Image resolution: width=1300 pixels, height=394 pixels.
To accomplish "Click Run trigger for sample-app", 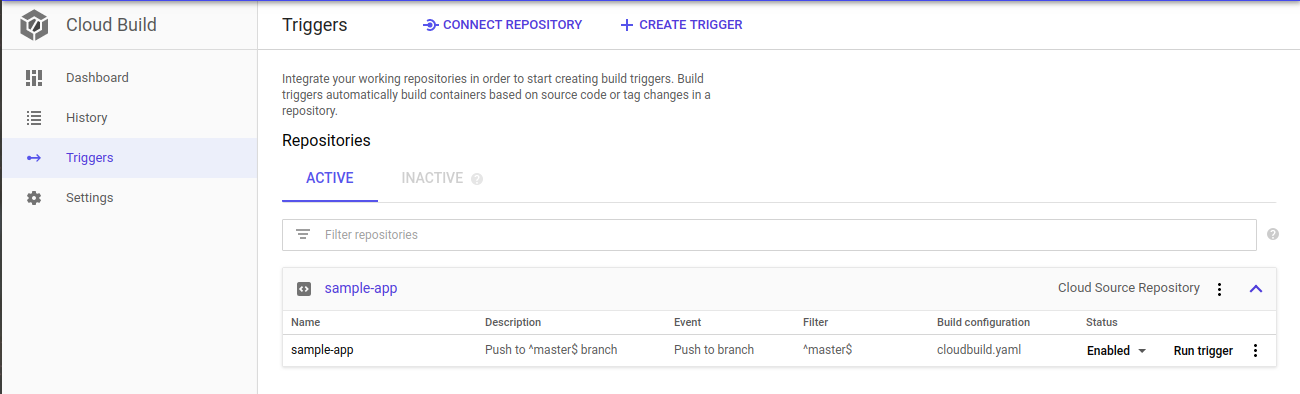I will coord(1203,351).
